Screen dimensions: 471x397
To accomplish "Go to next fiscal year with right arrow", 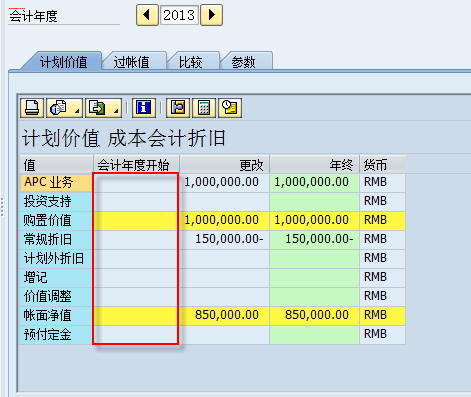I will pyautogui.click(x=211, y=15).
